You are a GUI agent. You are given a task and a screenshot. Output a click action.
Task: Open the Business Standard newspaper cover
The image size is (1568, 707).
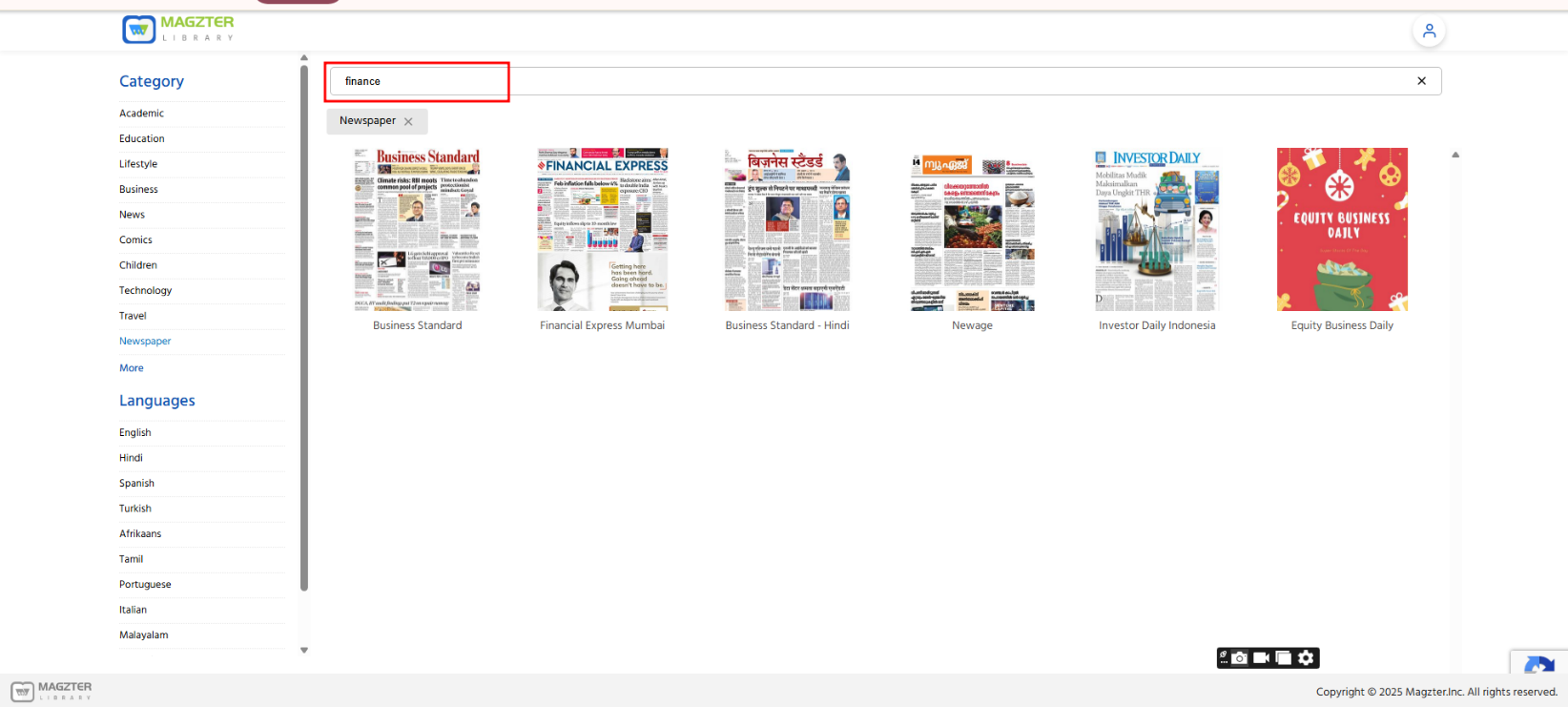[x=417, y=229]
